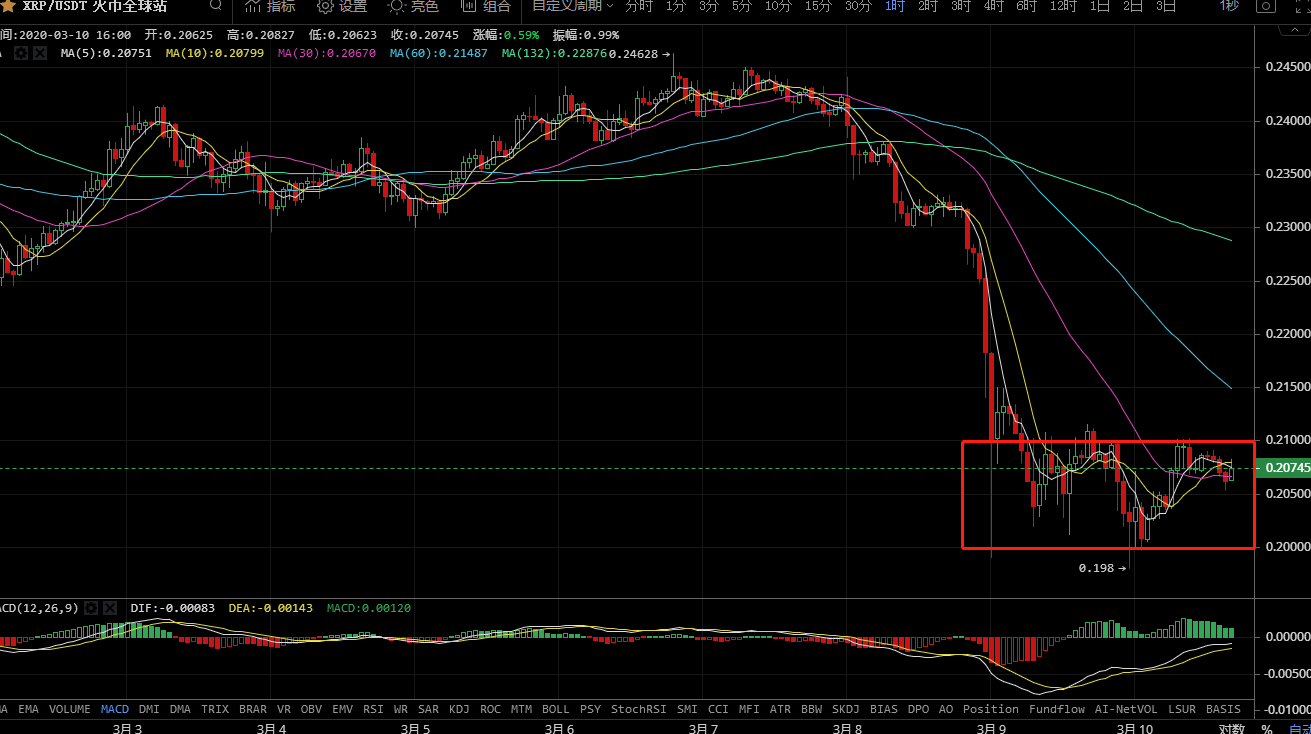Image resolution: width=1311 pixels, height=734 pixels.
Task: Expand the 自定义周期 custom period dropdown
Action: coord(572,6)
